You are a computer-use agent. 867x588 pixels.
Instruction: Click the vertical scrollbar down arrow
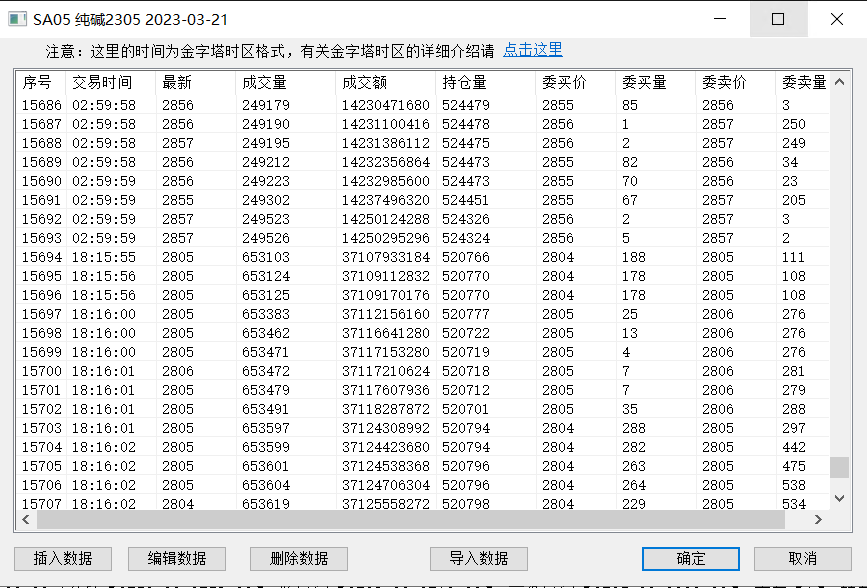tap(839, 497)
